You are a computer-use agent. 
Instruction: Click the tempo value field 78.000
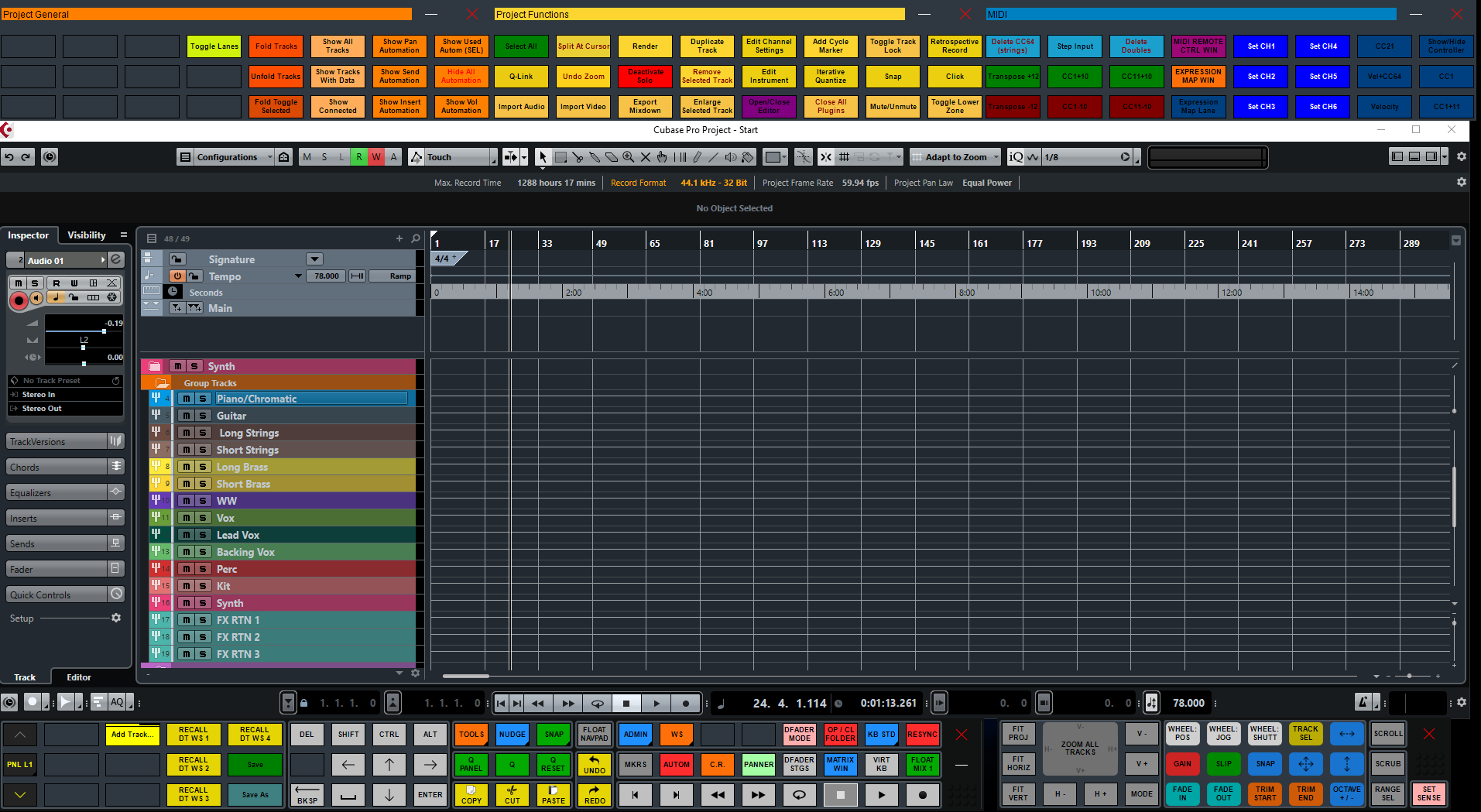pos(327,276)
